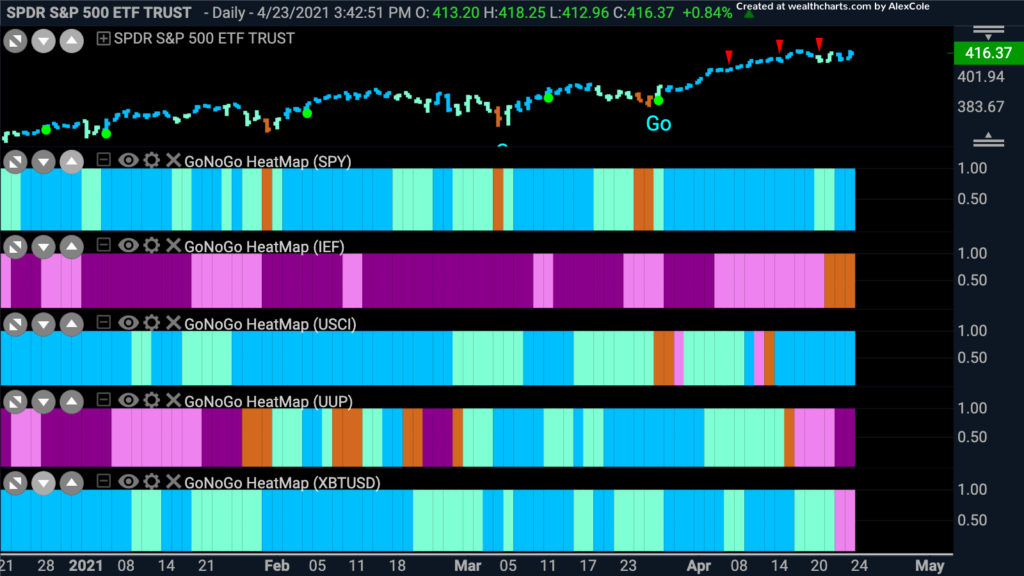Screen dimensions: 1024x576
Task: Collapse the GoNoGo HeatMap (SPY) indicator
Action: [103, 159]
